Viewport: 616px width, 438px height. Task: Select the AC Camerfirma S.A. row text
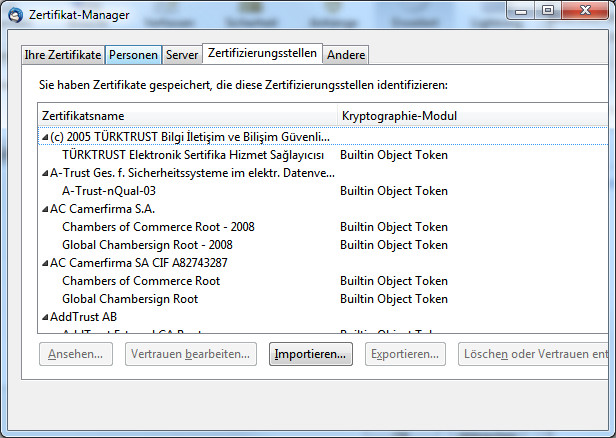[x=103, y=209]
